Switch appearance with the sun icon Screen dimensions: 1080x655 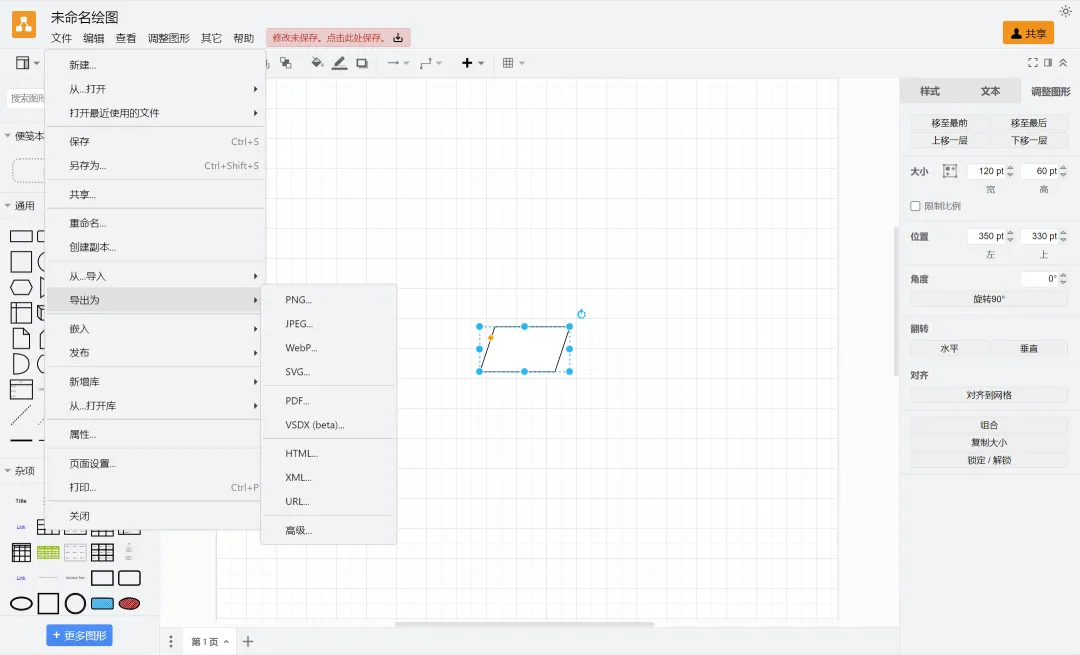[1065, 11]
